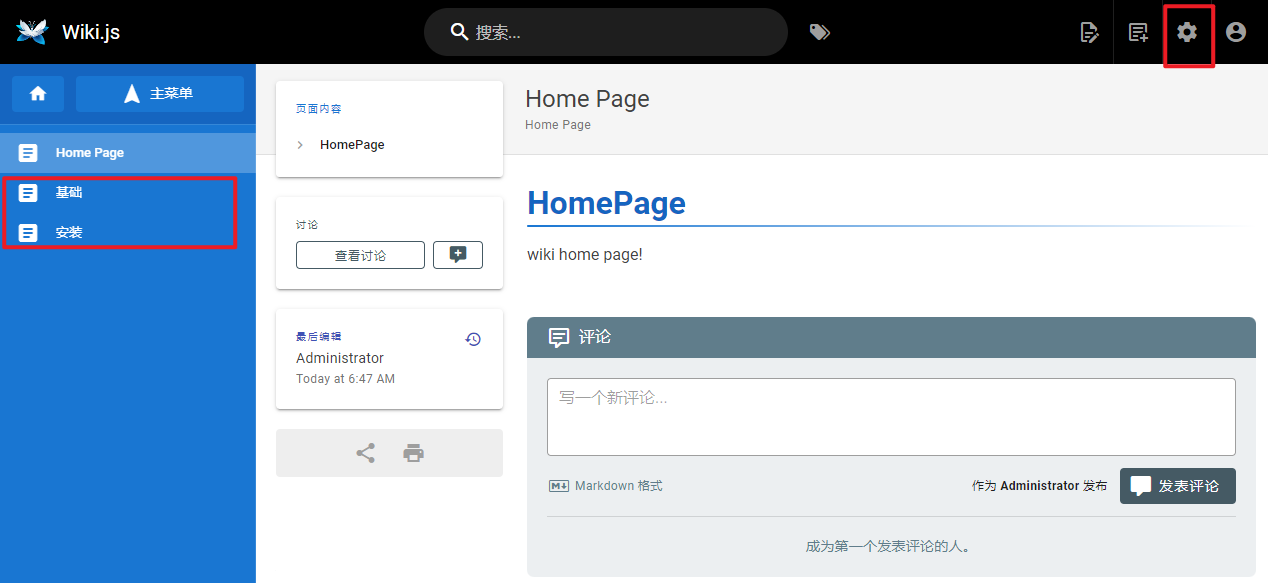The height and width of the screenshot is (583, 1268).
Task: Click 发表评论 button
Action: point(1178,486)
